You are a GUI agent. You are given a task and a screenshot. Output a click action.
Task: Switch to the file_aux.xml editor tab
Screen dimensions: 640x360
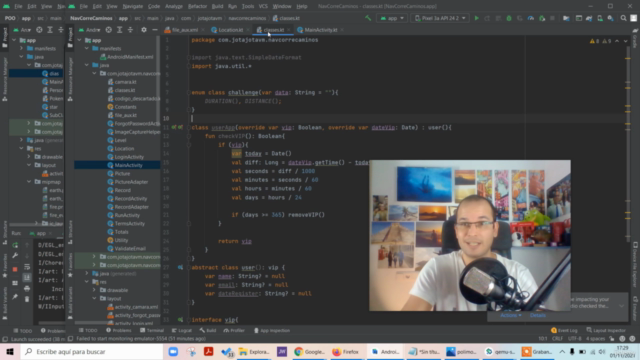184,30
